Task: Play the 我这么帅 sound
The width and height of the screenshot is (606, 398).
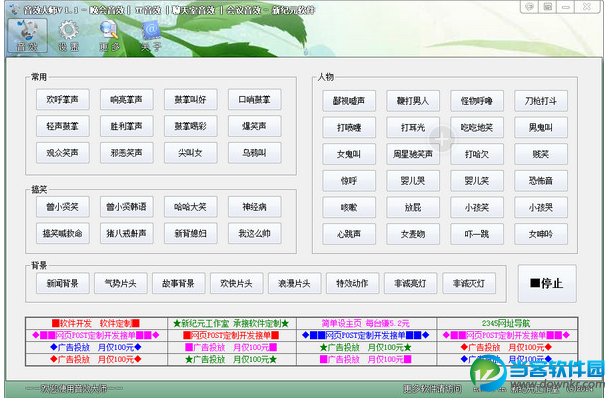Action: pos(254,233)
